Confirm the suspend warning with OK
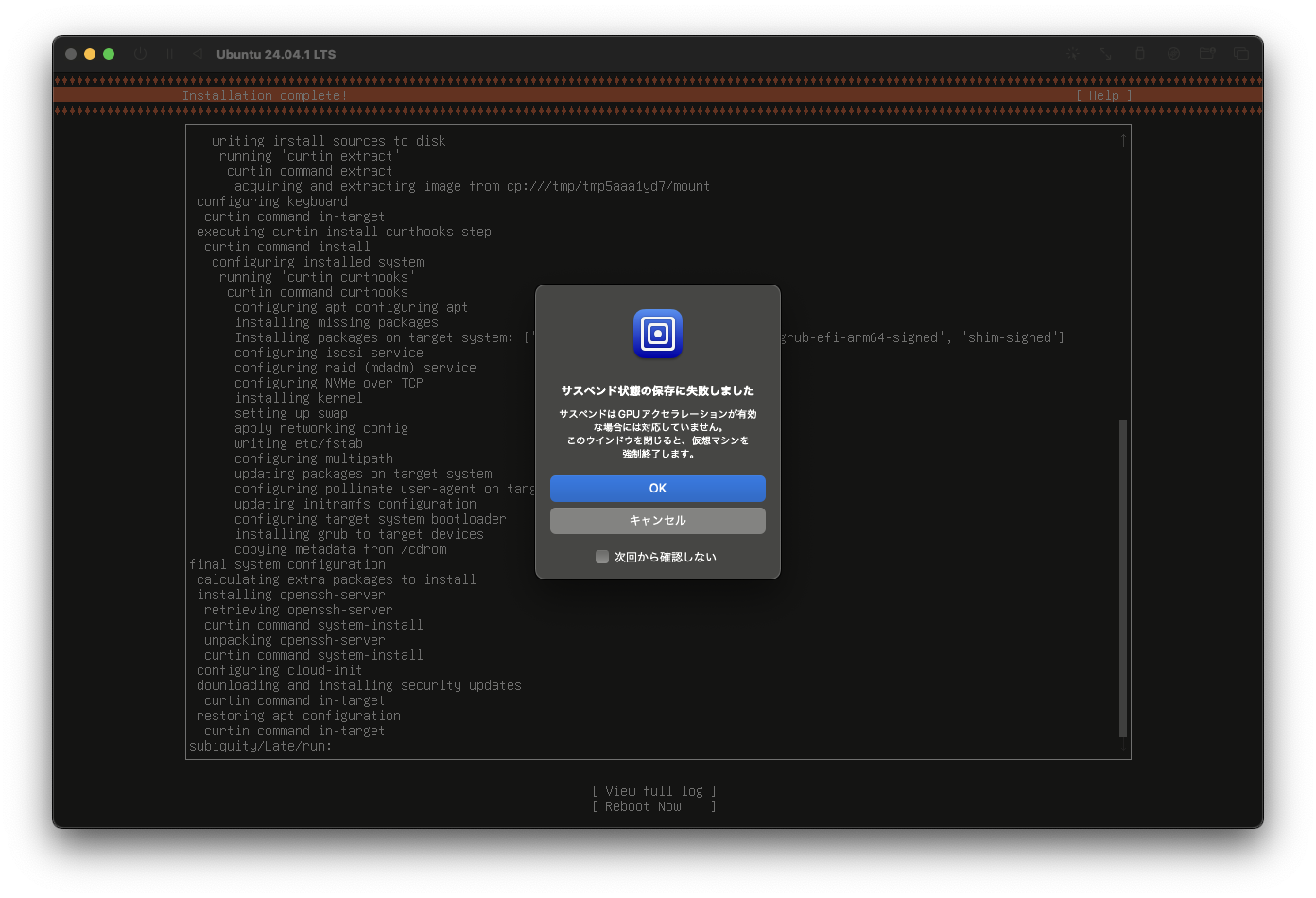 pos(657,489)
